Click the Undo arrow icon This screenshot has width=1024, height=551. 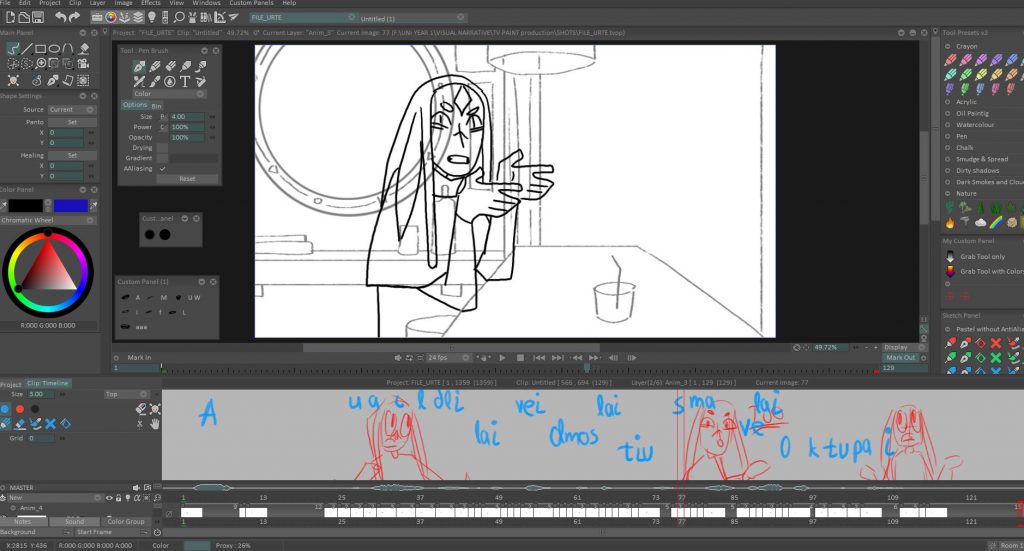pos(60,18)
